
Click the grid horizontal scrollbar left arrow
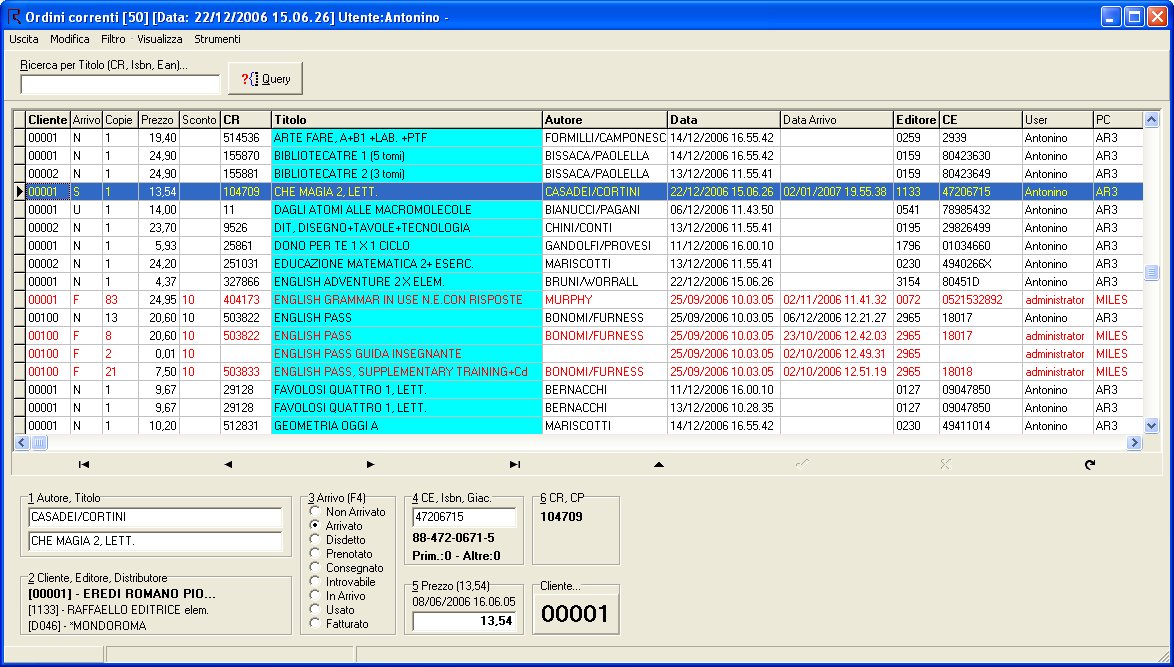pos(21,442)
